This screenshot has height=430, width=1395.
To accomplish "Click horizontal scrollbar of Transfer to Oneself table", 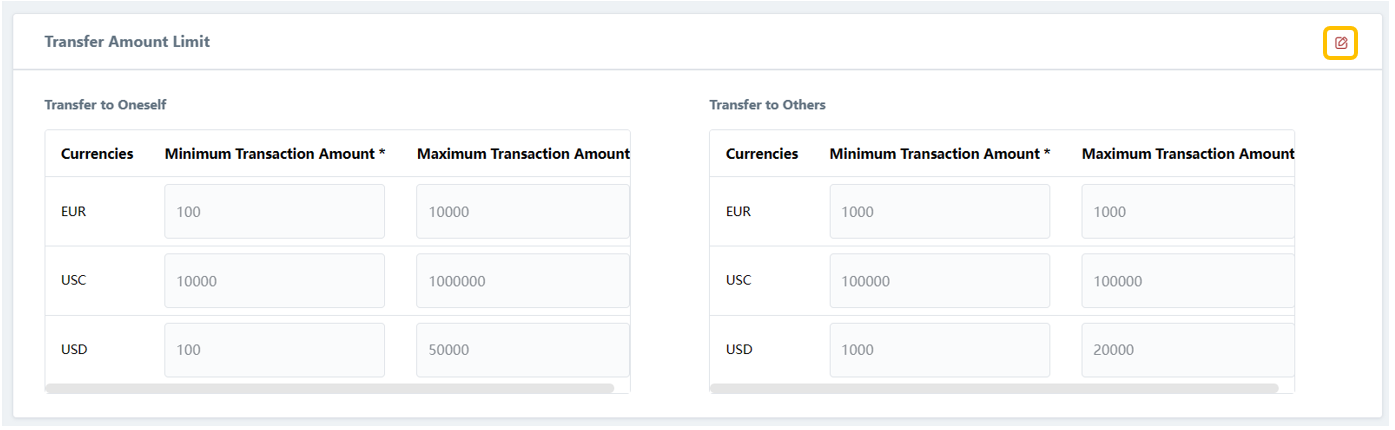I will click(x=330, y=388).
